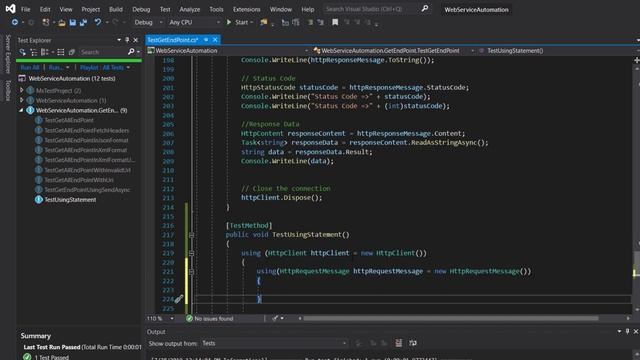Select the TestGetAllEndPoint test
The image size is (640, 360).
[69, 120]
